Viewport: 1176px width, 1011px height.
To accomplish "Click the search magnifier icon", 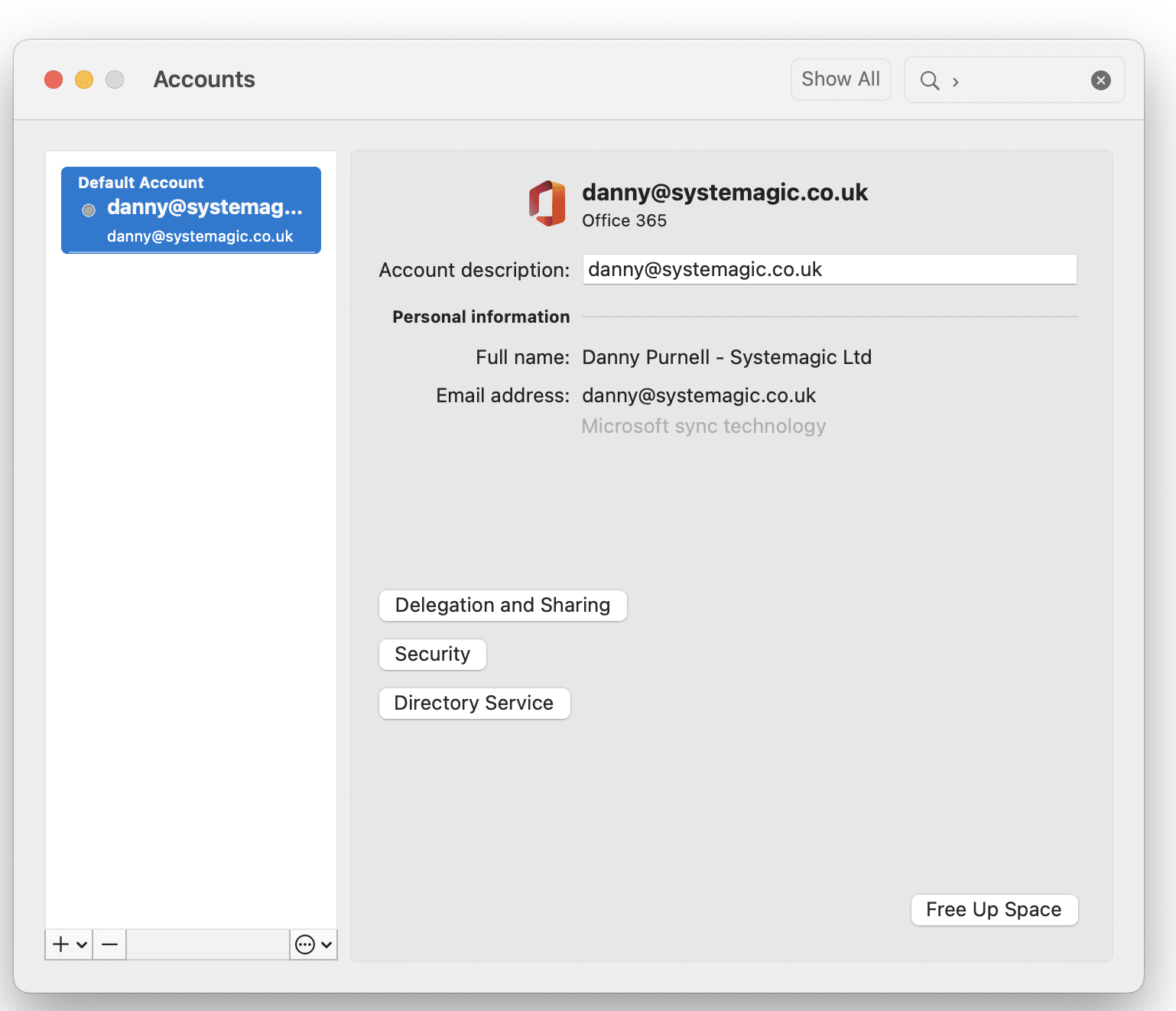I will (930, 80).
